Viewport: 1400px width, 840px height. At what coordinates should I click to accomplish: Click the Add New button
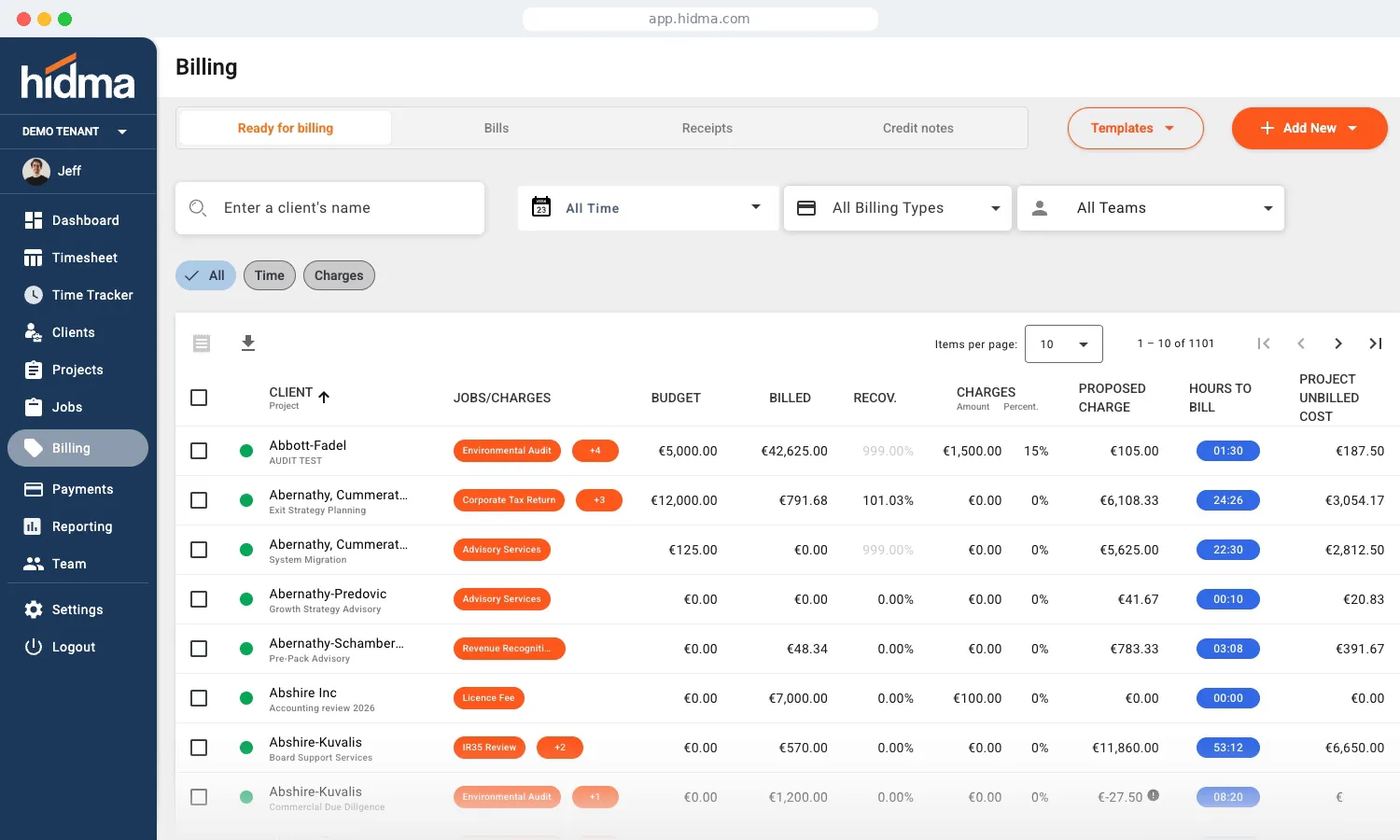coord(1309,128)
